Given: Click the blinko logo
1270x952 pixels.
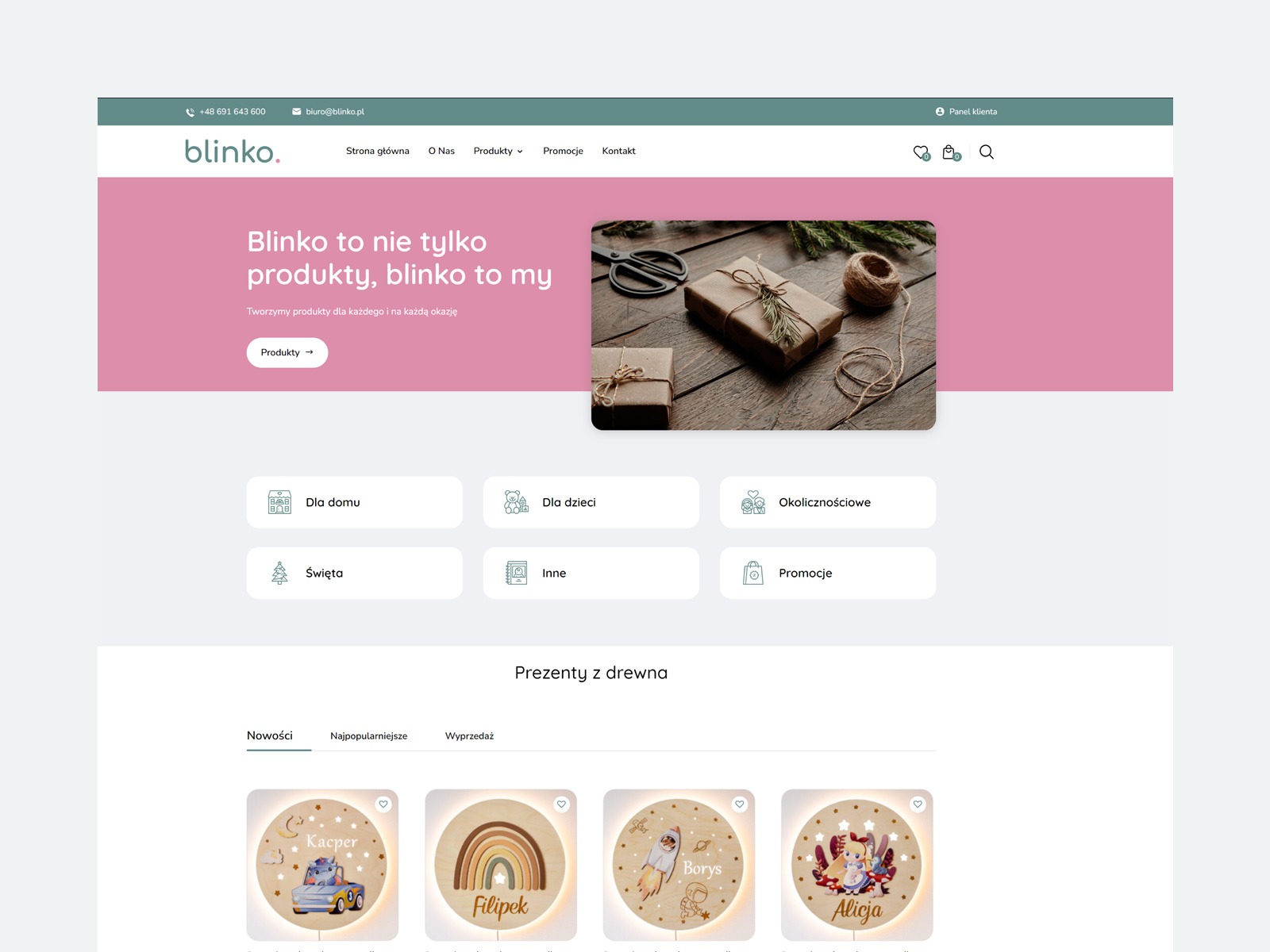Looking at the screenshot, I should pos(232,151).
